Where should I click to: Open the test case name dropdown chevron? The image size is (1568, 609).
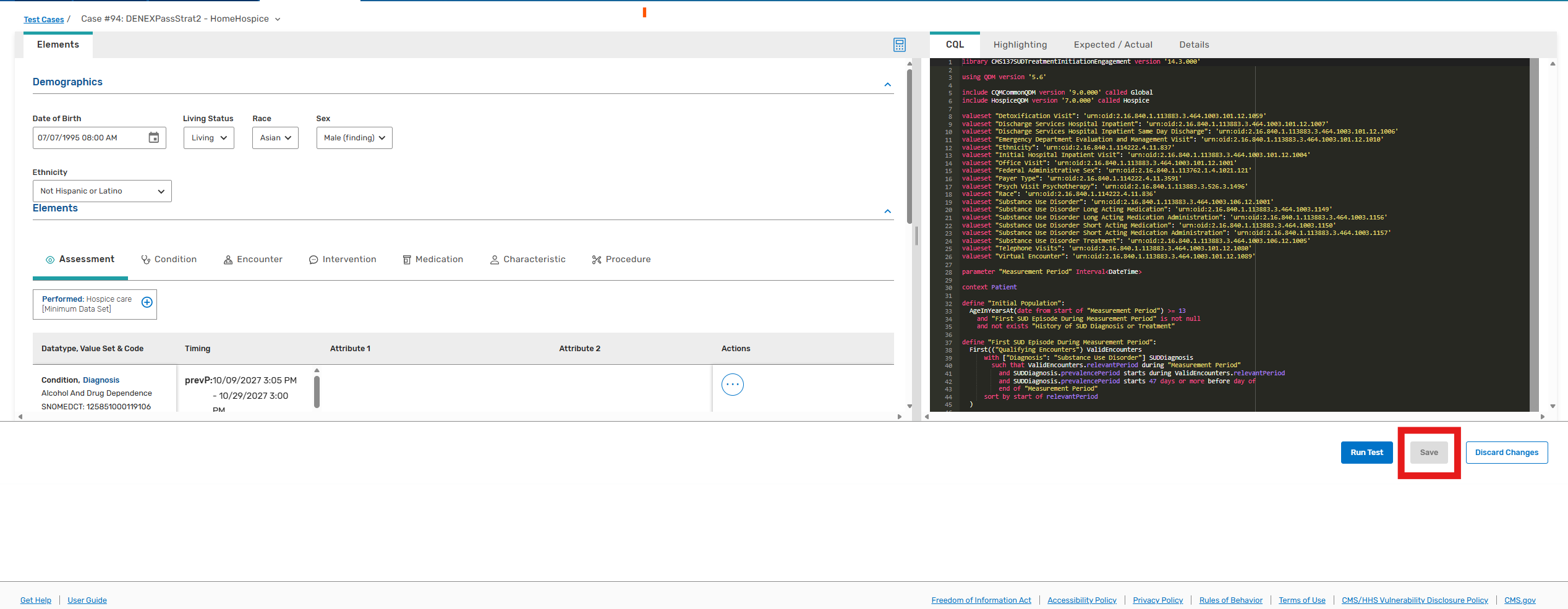click(x=278, y=19)
